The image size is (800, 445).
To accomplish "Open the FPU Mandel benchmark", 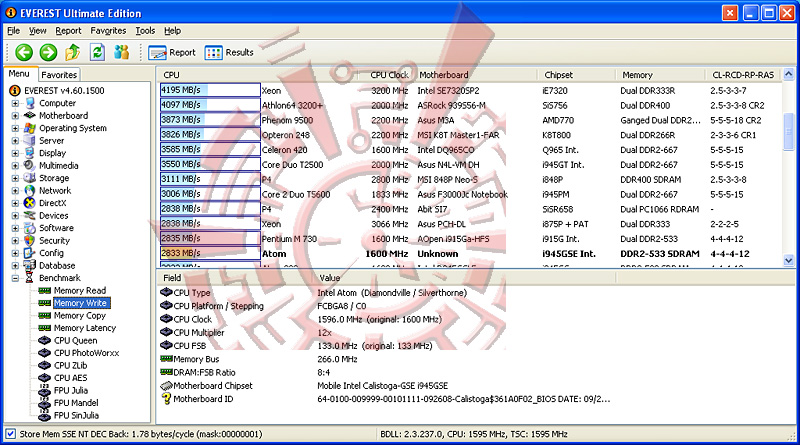I will coord(76,403).
